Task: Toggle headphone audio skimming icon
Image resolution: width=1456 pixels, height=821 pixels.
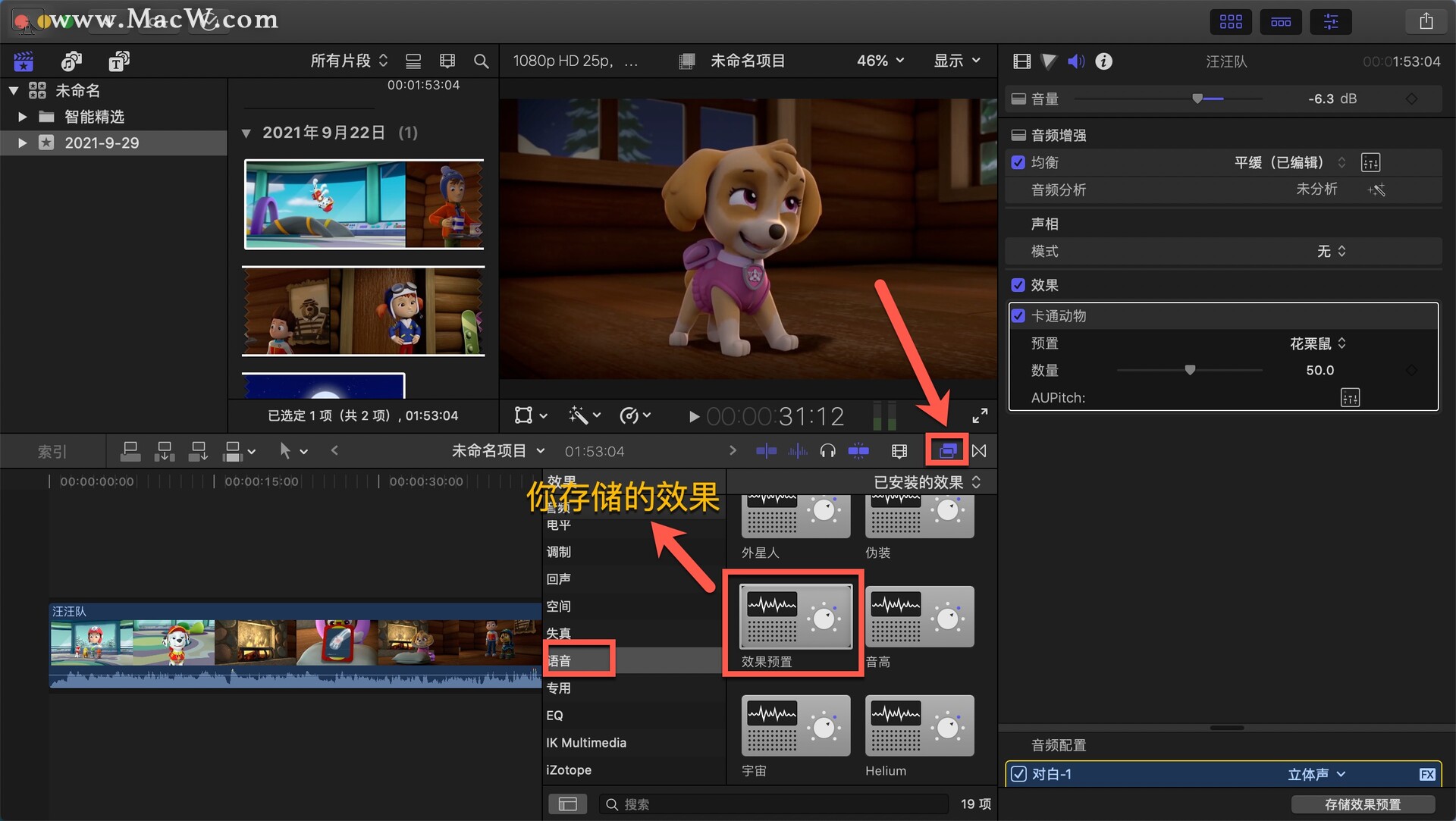Action: click(827, 451)
